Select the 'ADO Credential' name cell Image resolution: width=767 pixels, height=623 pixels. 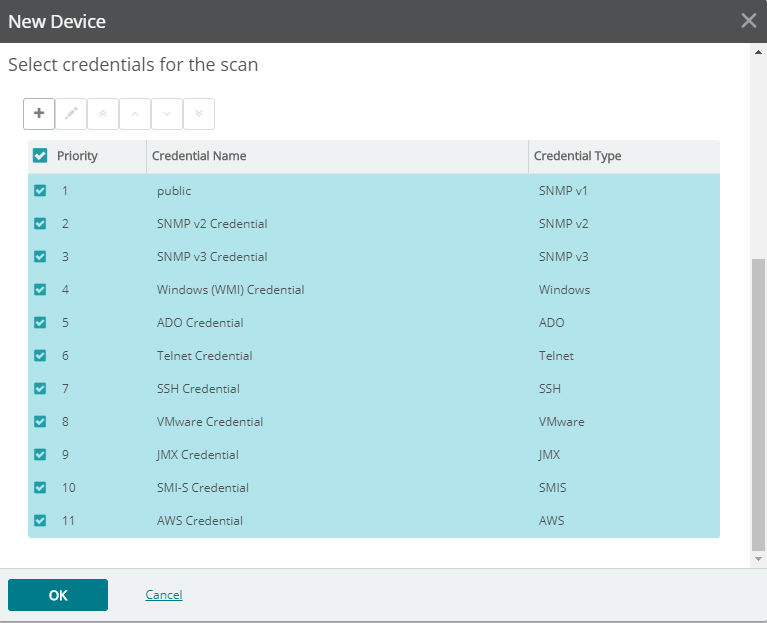[200, 323]
